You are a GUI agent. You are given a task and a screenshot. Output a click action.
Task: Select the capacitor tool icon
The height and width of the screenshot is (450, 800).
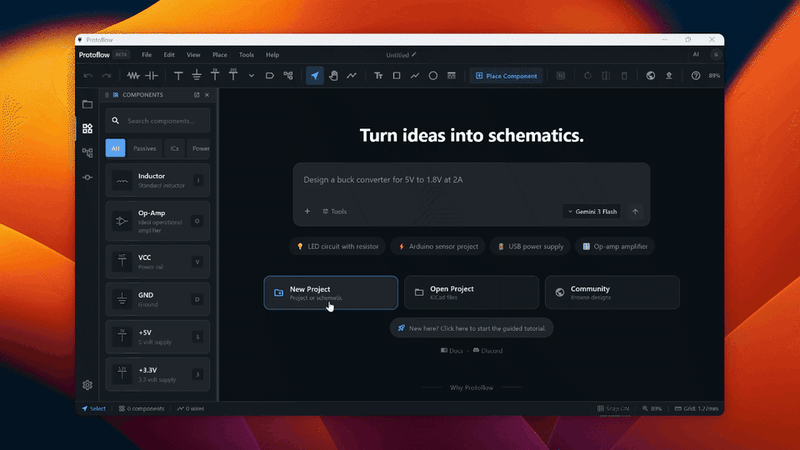pos(152,76)
